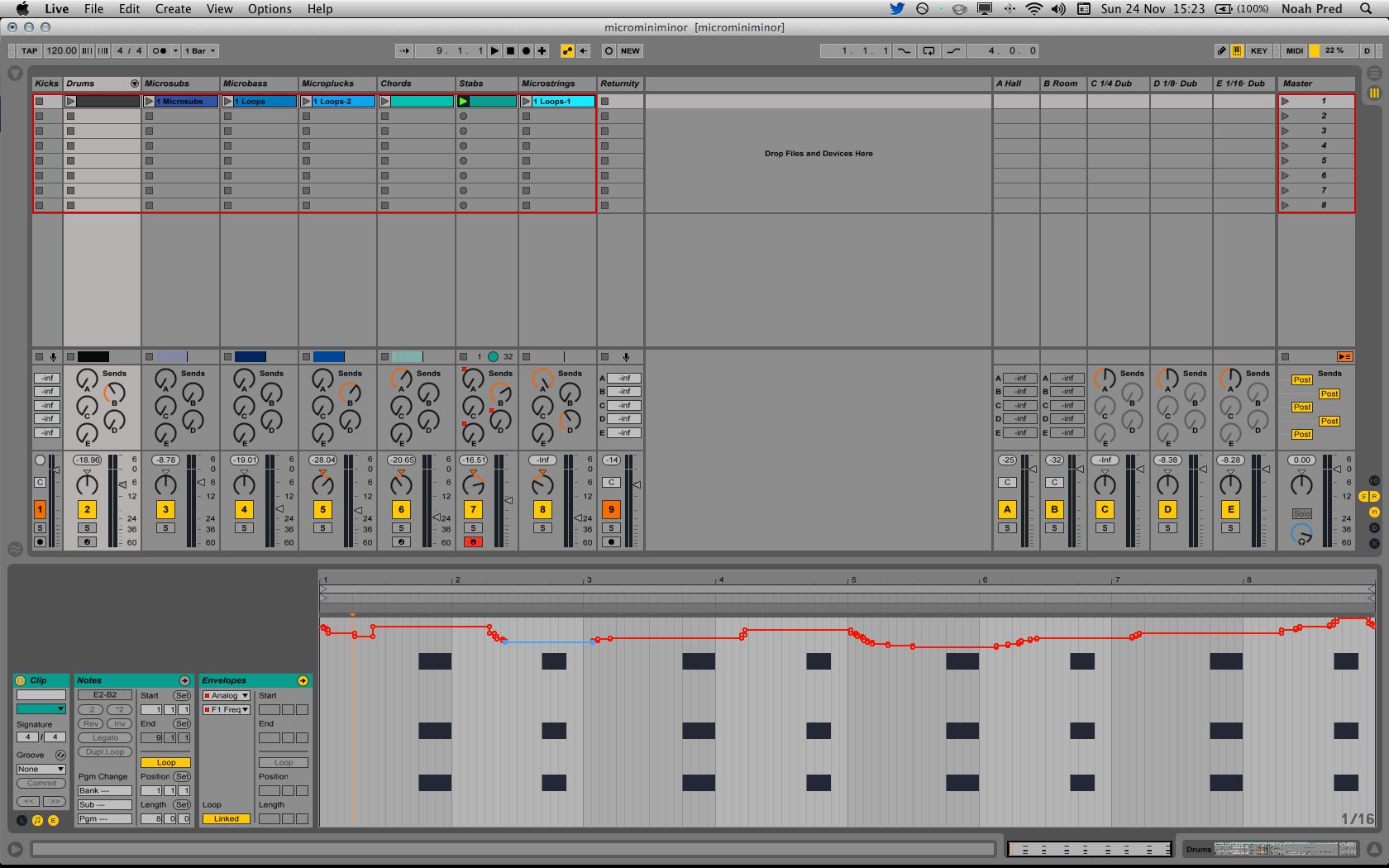This screenshot has width=1389, height=868.
Task: Switch to Session view icon
Action: click(1374, 93)
